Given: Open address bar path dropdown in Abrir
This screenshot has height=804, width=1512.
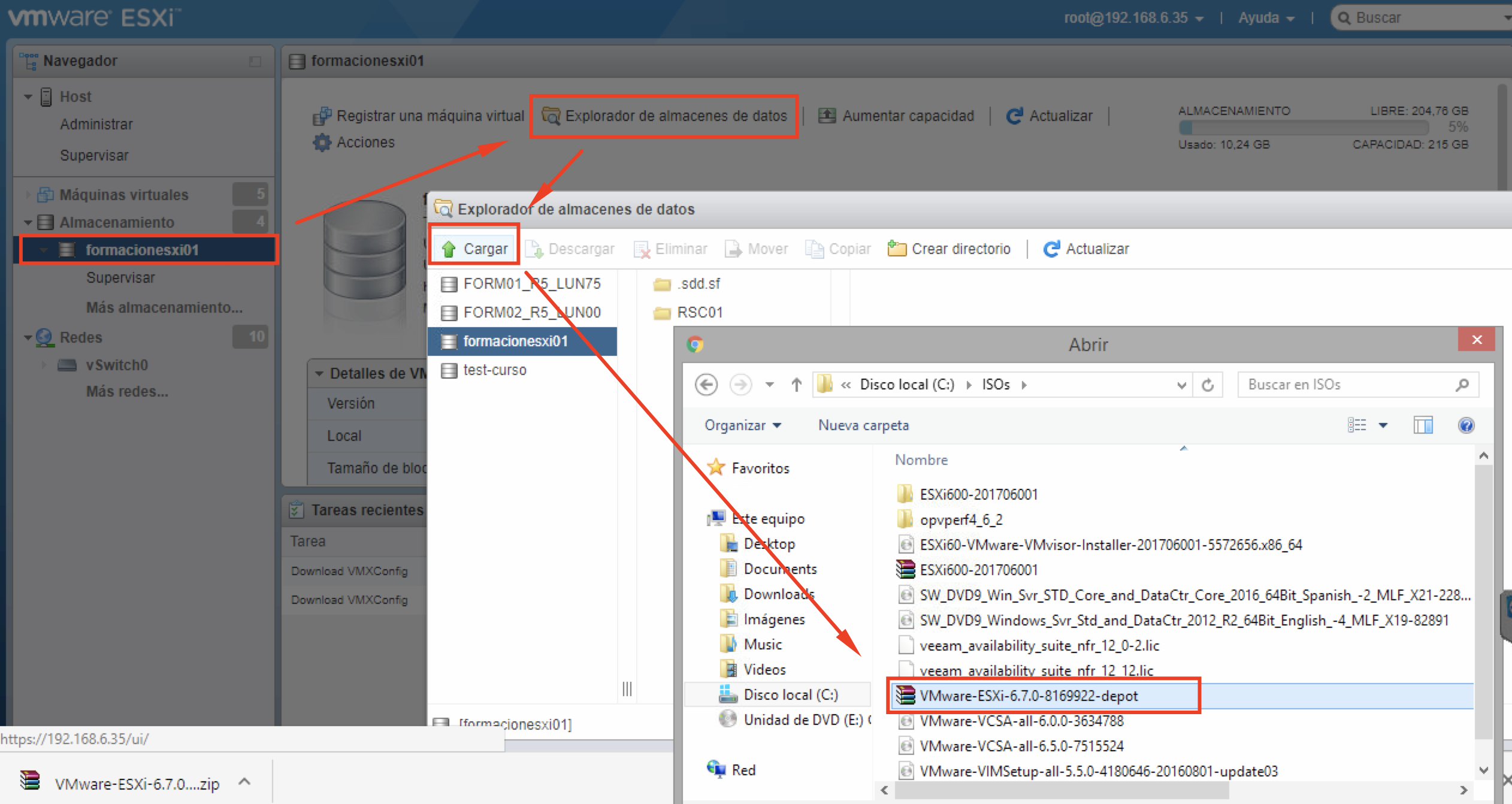Looking at the screenshot, I should point(1181,385).
